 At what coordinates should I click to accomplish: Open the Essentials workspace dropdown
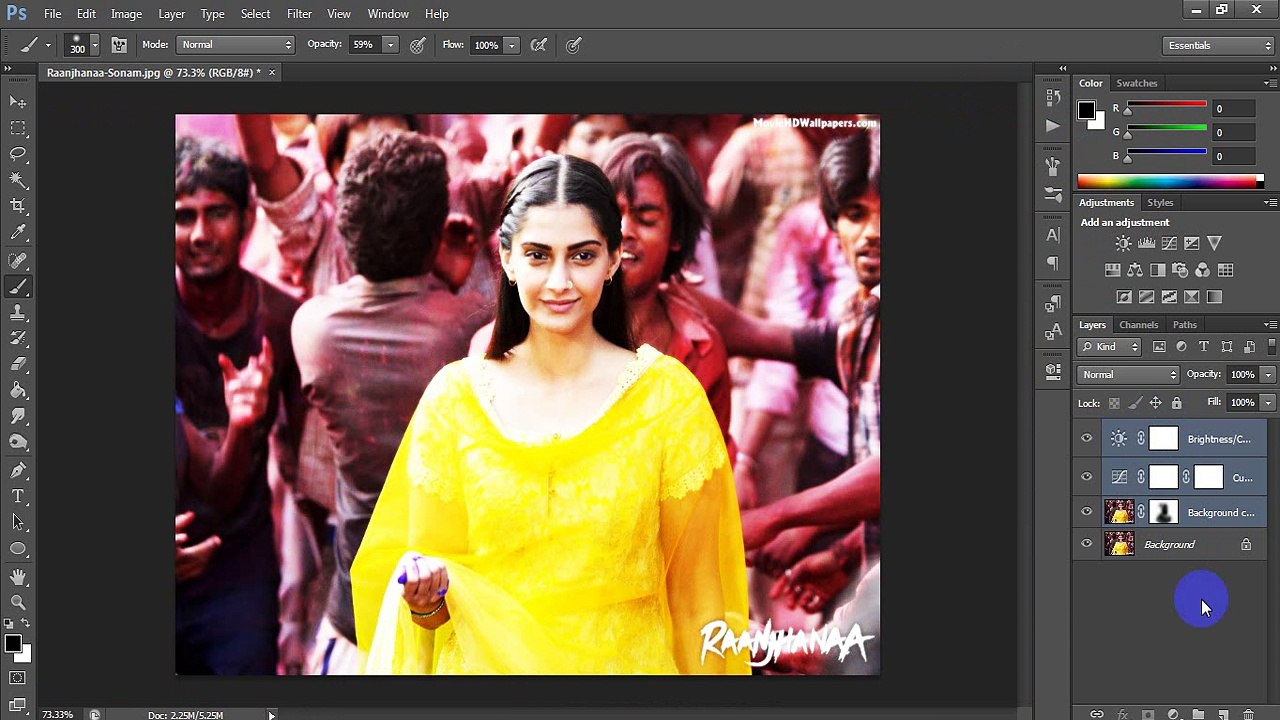(x=1219, y=45)
